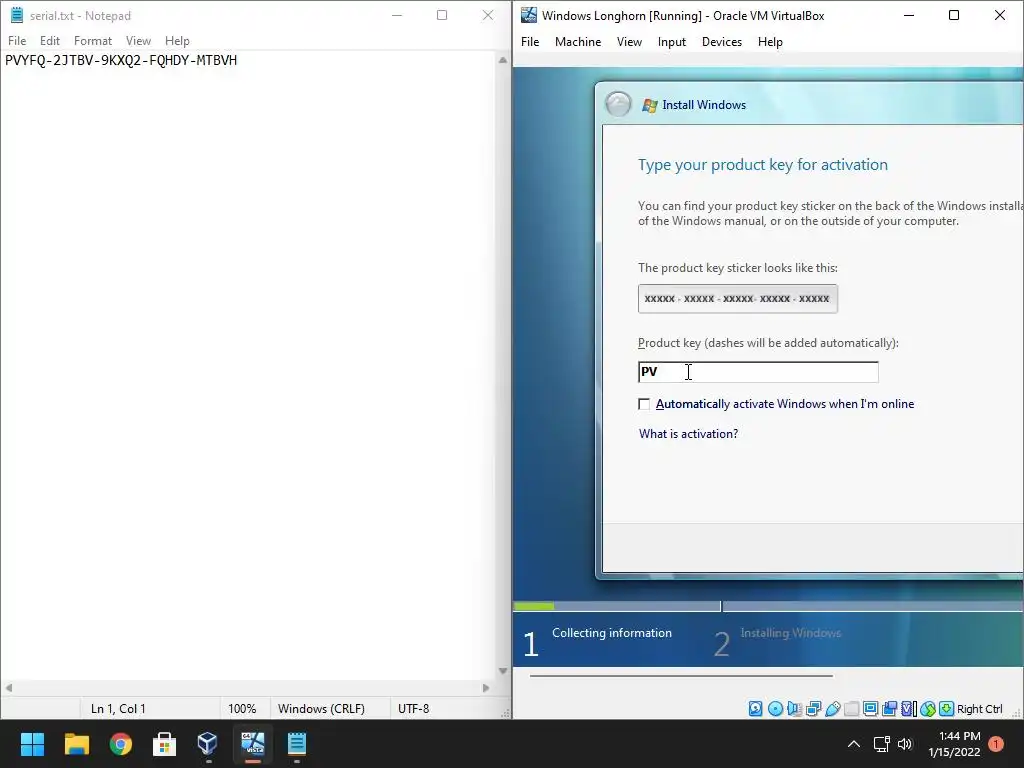Screen dimensions: 1024x768
Task: Open Notepad's Edit menu
Action: [x=50, y=40]
